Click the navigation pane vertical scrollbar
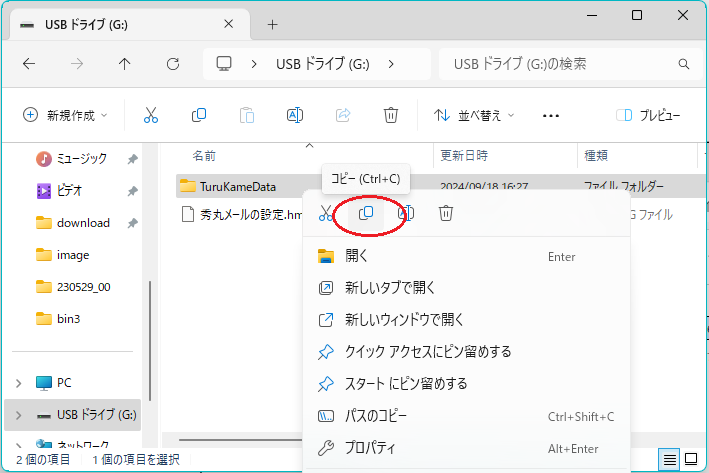This screenshot has height=473, width=709. point(150,340)
